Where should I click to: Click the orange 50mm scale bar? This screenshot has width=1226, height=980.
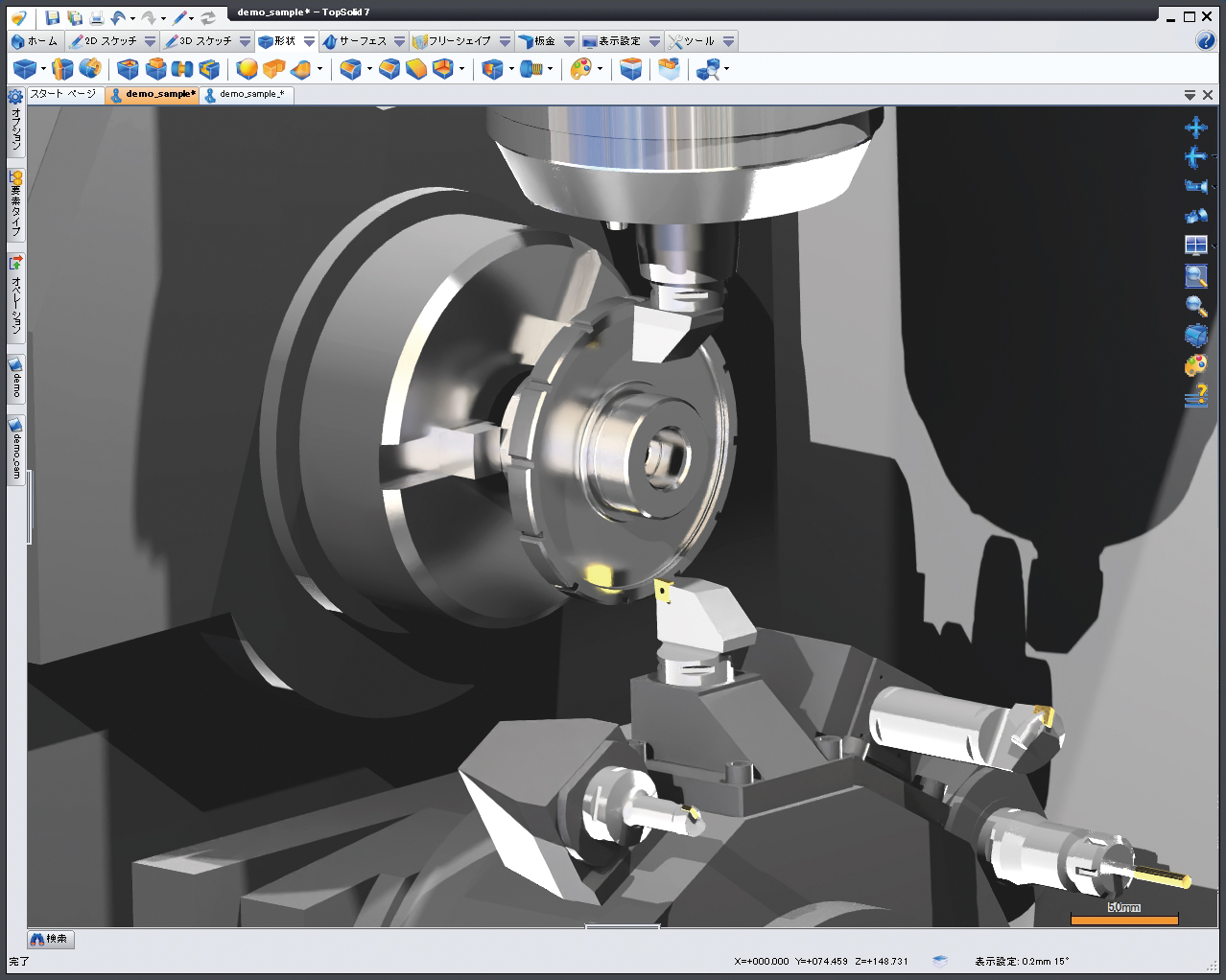1123,920
